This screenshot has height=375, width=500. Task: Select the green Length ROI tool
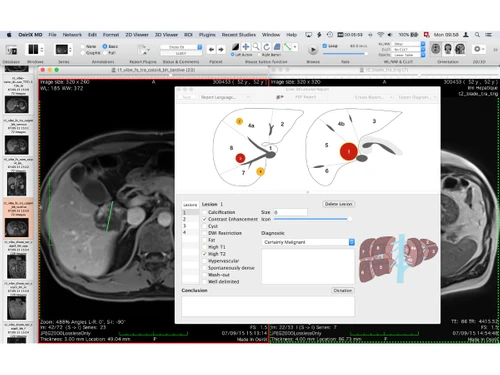pos(288,47)
